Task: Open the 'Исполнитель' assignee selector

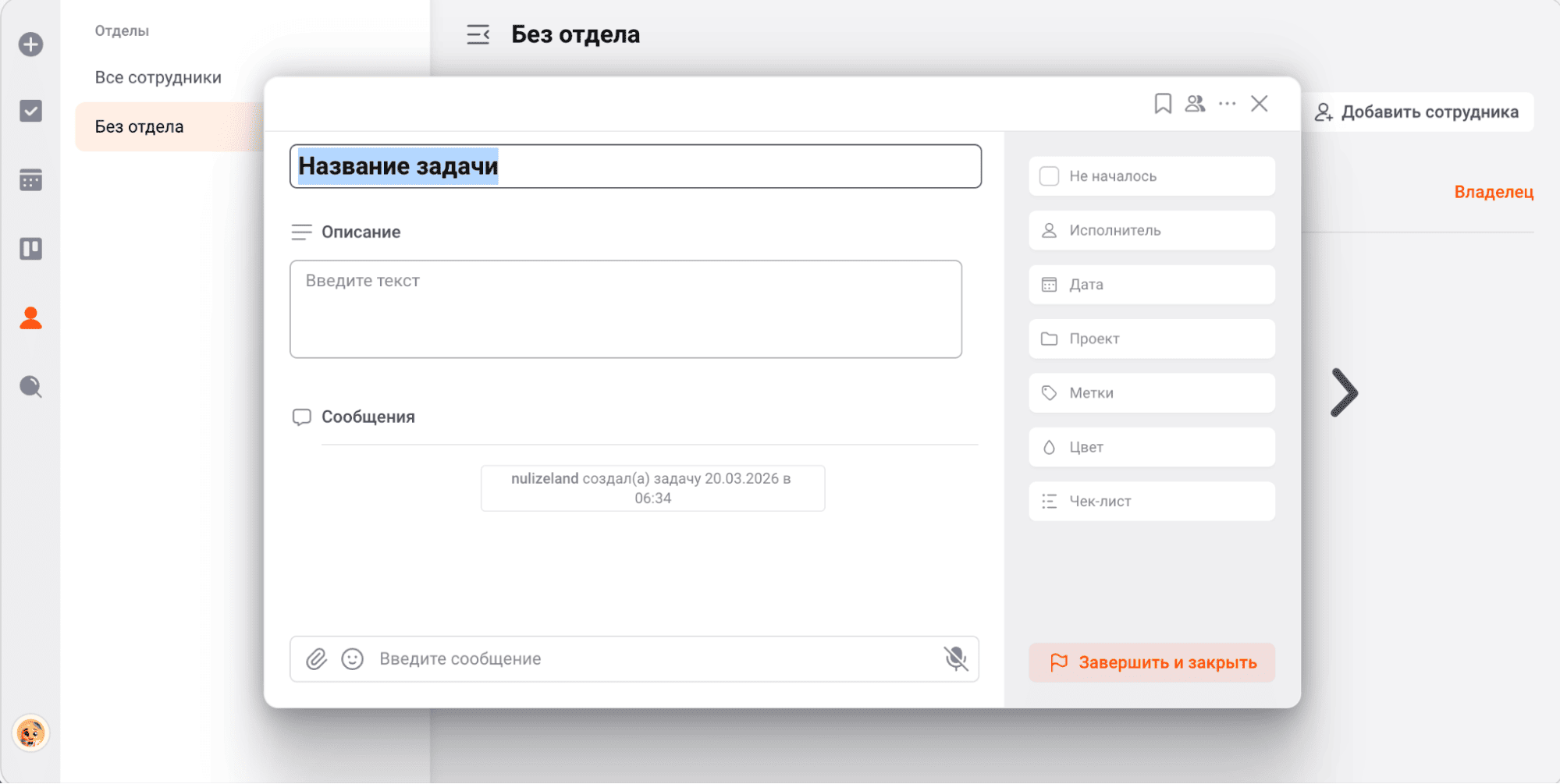Action: [x=1151, y=231]
